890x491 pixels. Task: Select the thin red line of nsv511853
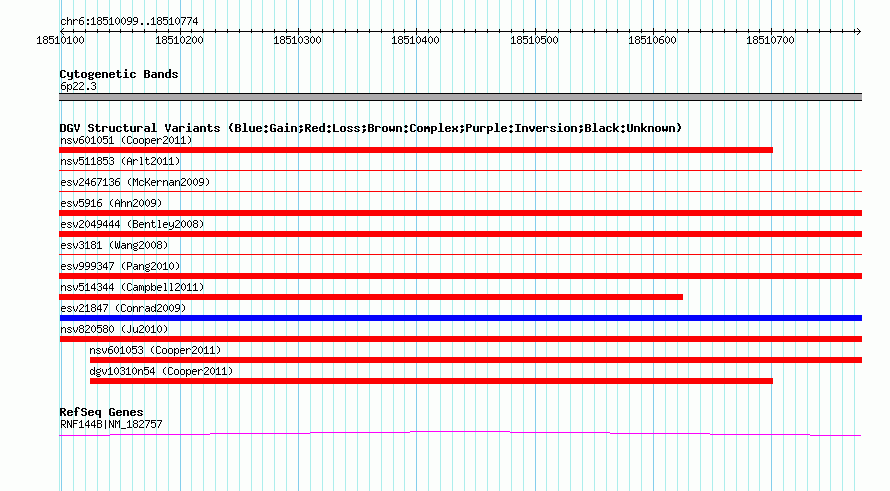[460, 170]
